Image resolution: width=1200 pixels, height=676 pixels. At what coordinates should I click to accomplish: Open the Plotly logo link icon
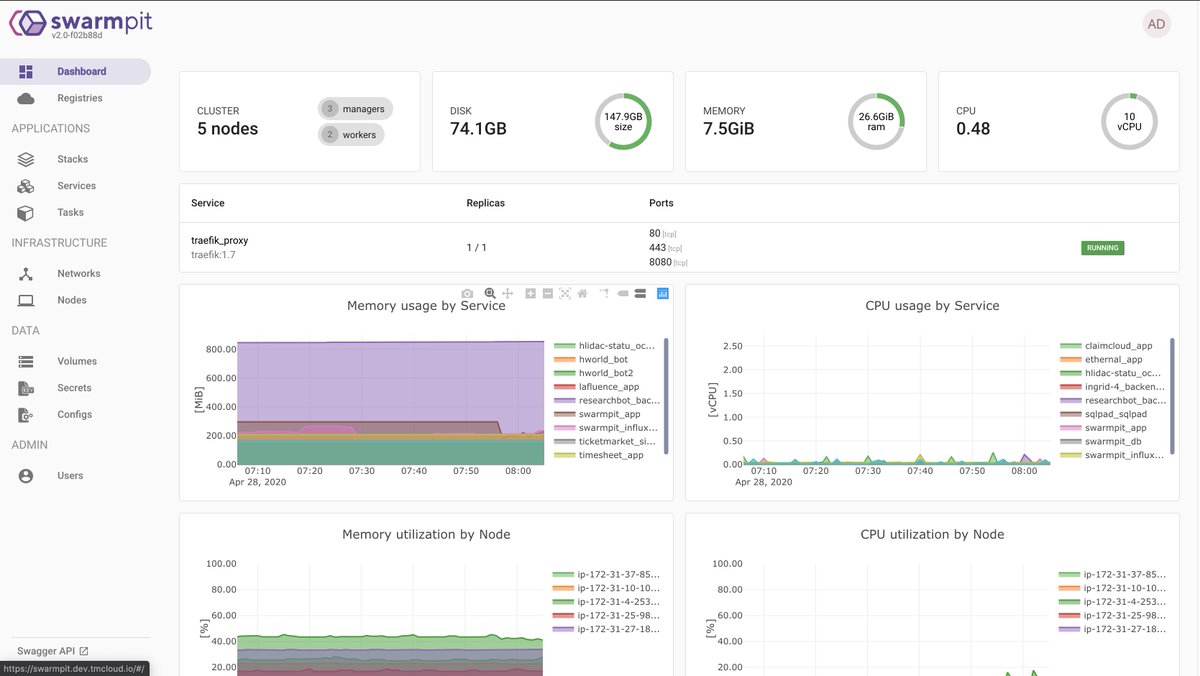point(662,293)
